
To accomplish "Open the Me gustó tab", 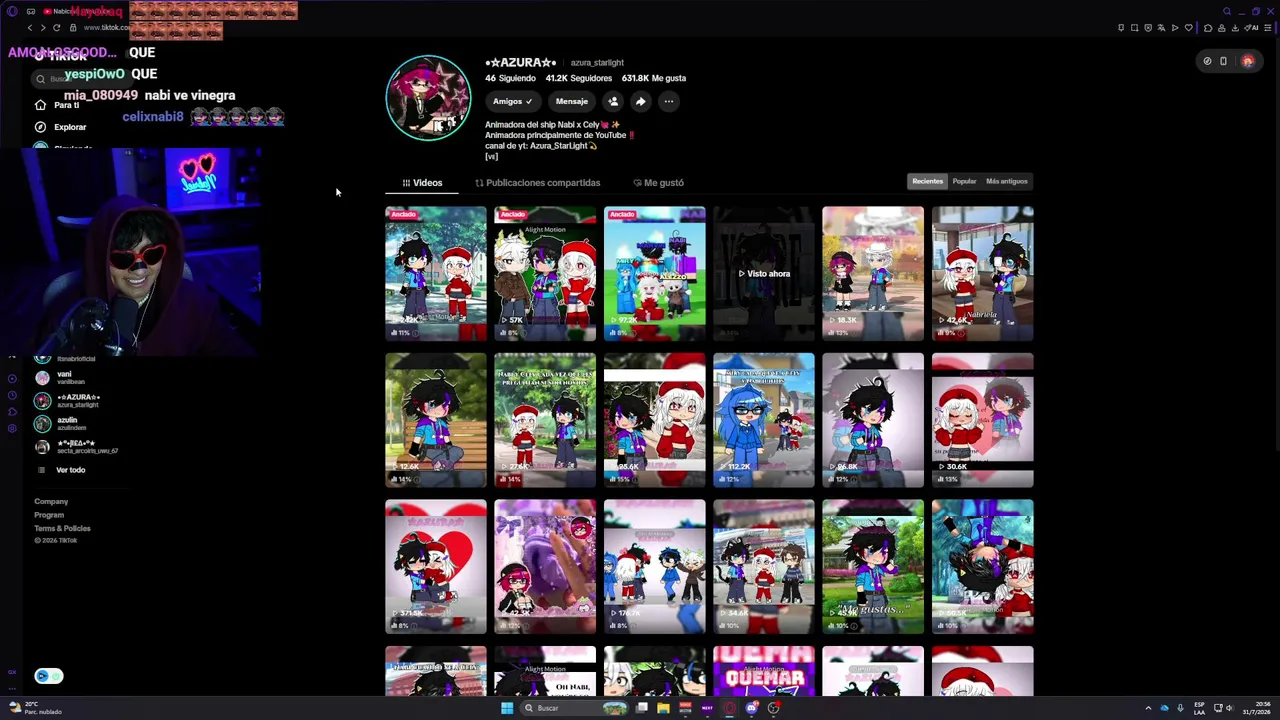I will coord(659,183).
